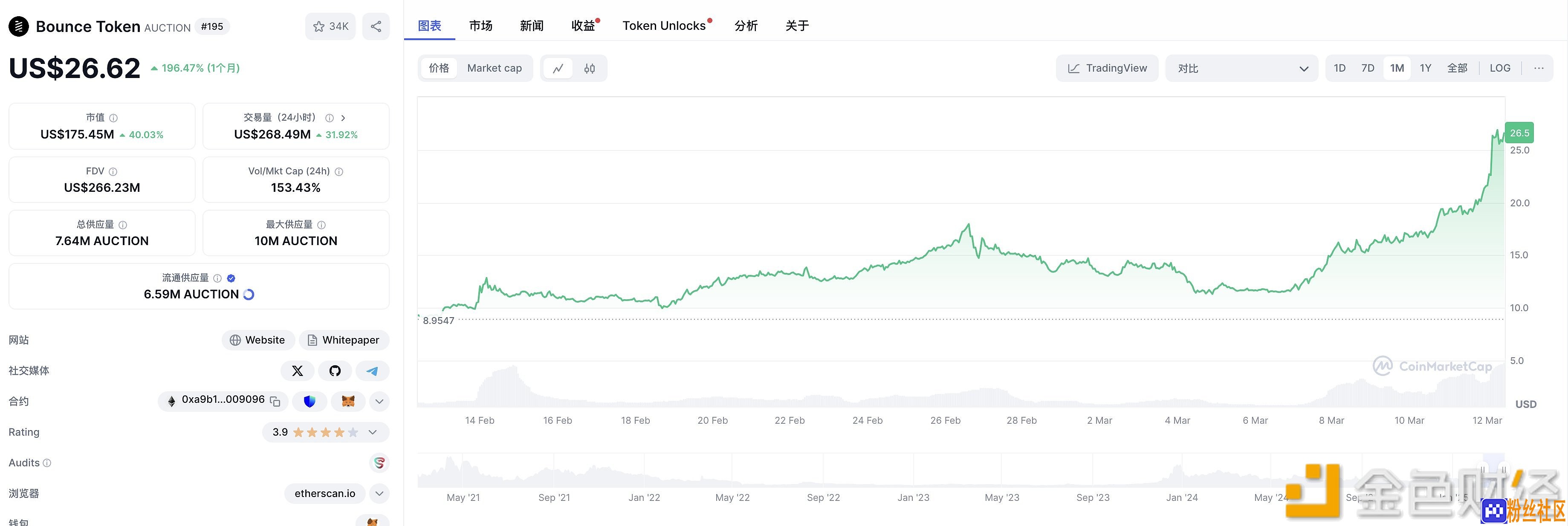Toggle LOG scale on chart

point(1500,68)
